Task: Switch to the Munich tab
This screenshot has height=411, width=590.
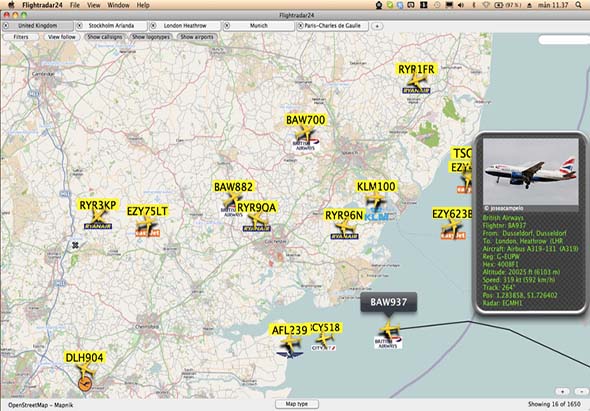Action: coord(259,26)
